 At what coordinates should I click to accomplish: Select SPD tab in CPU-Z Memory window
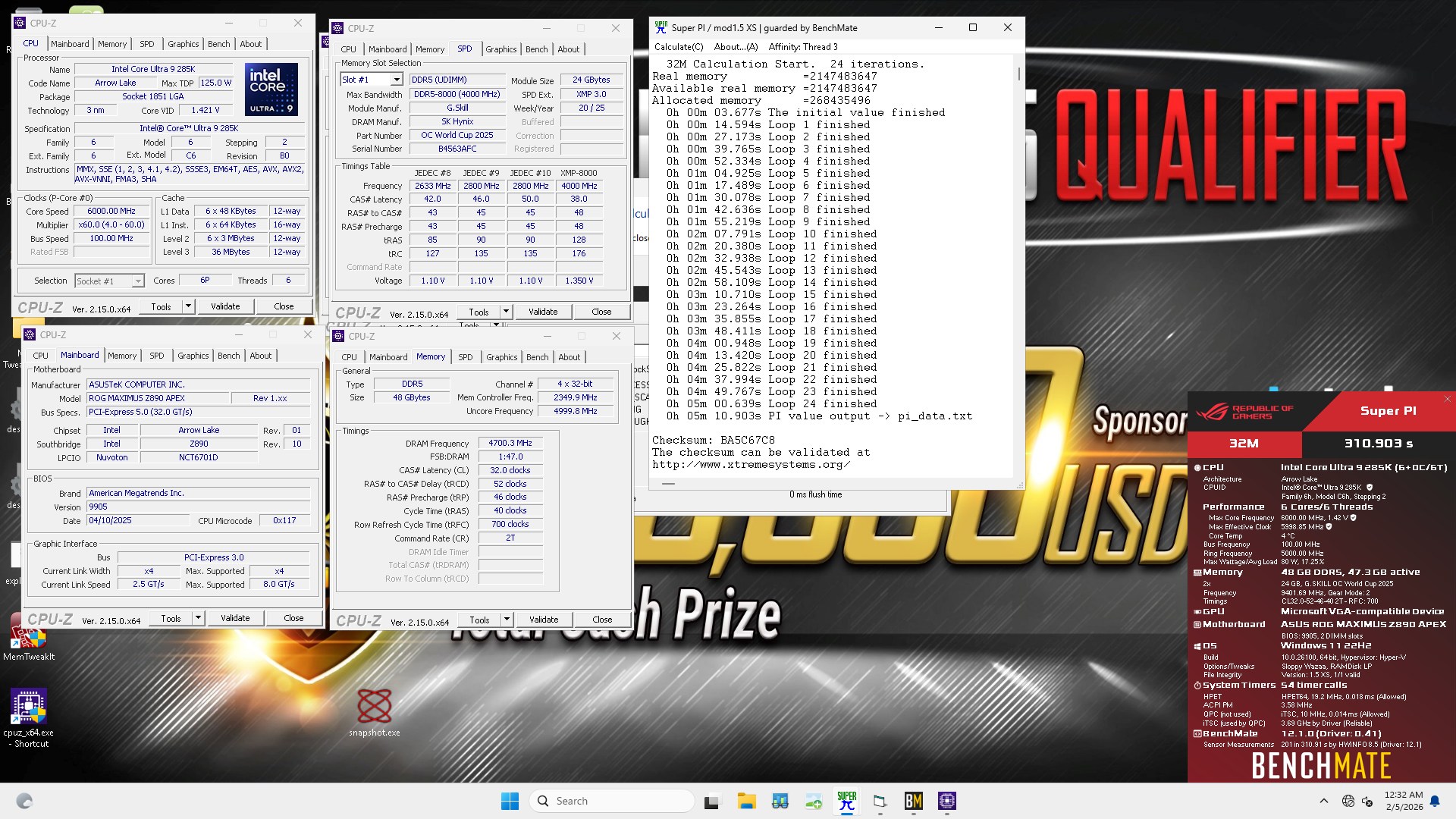[x=466, y=357]
